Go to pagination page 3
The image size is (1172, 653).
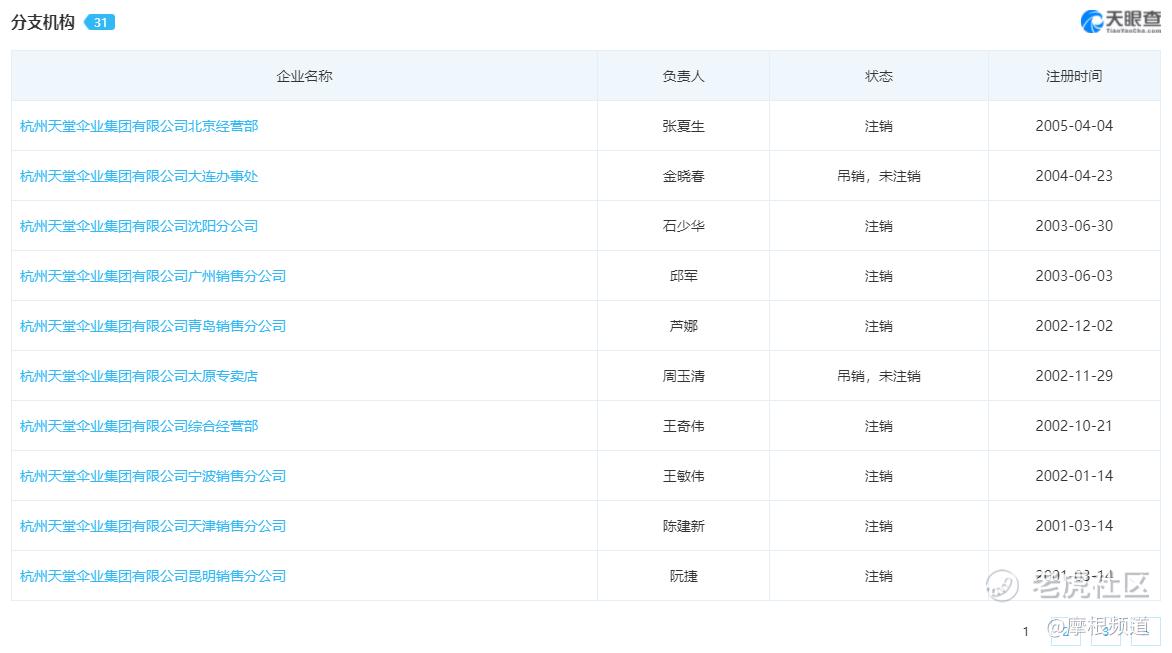1105,631
